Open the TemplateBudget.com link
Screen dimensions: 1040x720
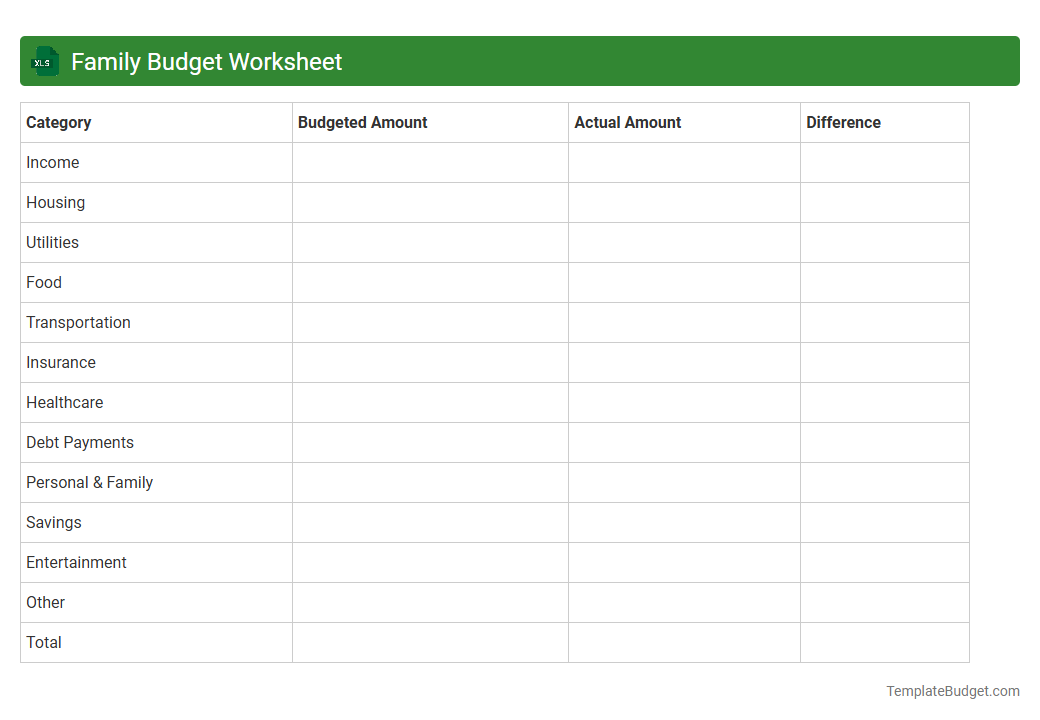[x=952, y=690]
